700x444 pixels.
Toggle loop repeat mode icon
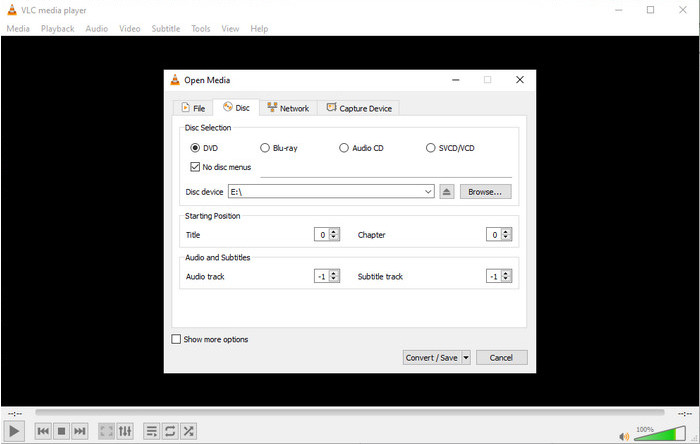(170, 431)
